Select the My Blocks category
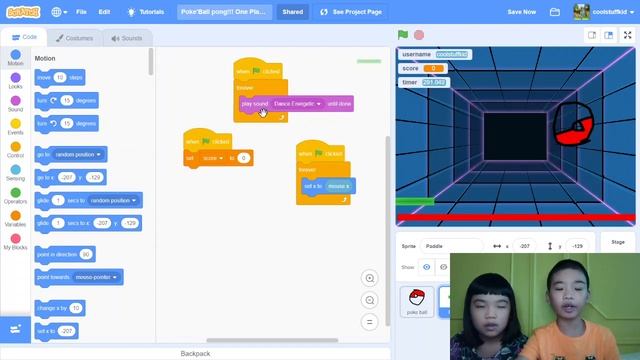Image resolution: width=640 pixels, height=360 pixels. 16,242
